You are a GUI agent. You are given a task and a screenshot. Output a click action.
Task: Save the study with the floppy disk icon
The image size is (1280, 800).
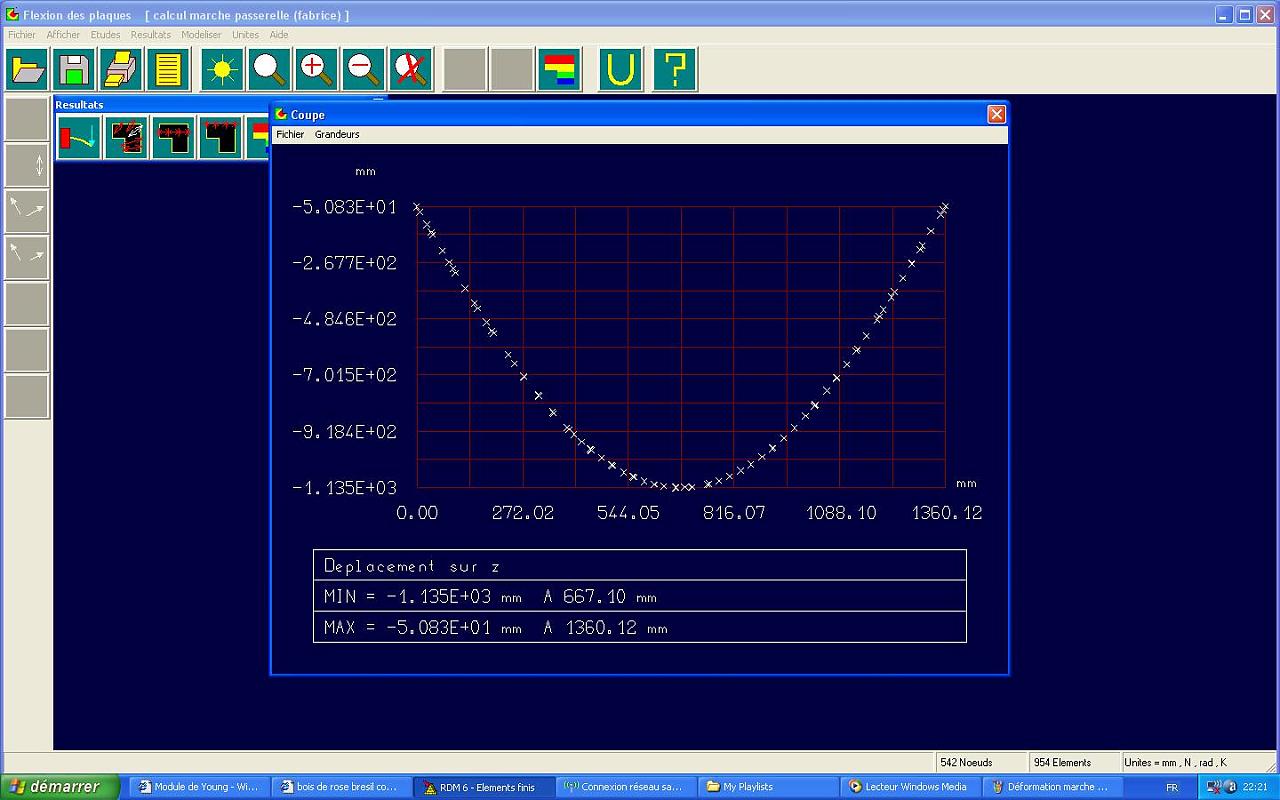(x=74, y=70)
